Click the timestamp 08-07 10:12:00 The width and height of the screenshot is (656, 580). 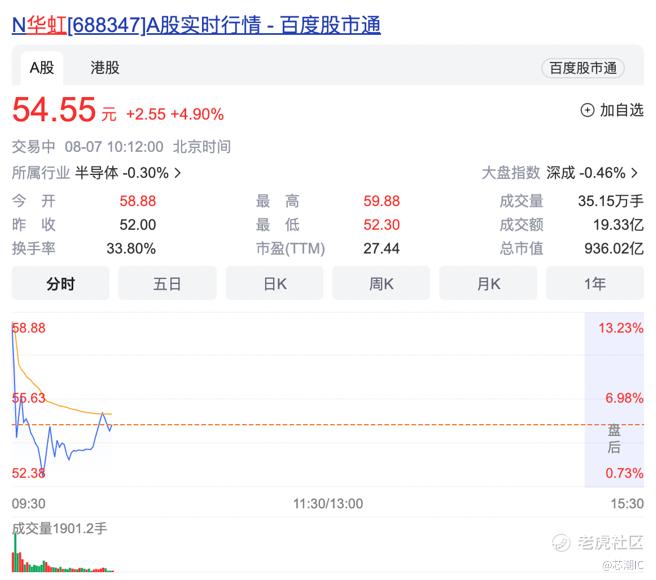114,147
